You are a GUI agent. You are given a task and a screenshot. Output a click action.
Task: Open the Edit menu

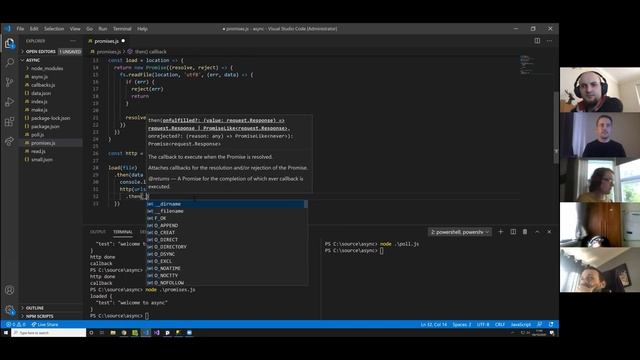(34, 29)
